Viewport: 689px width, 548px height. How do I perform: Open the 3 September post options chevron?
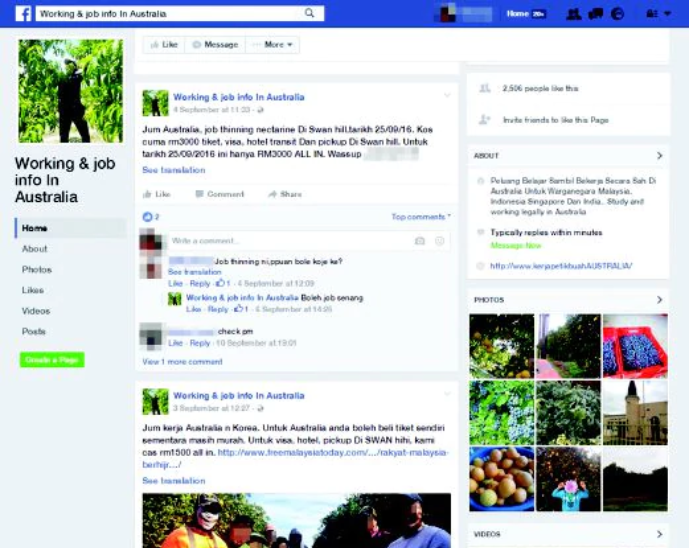pyautogui.click(x=447, y=394)
